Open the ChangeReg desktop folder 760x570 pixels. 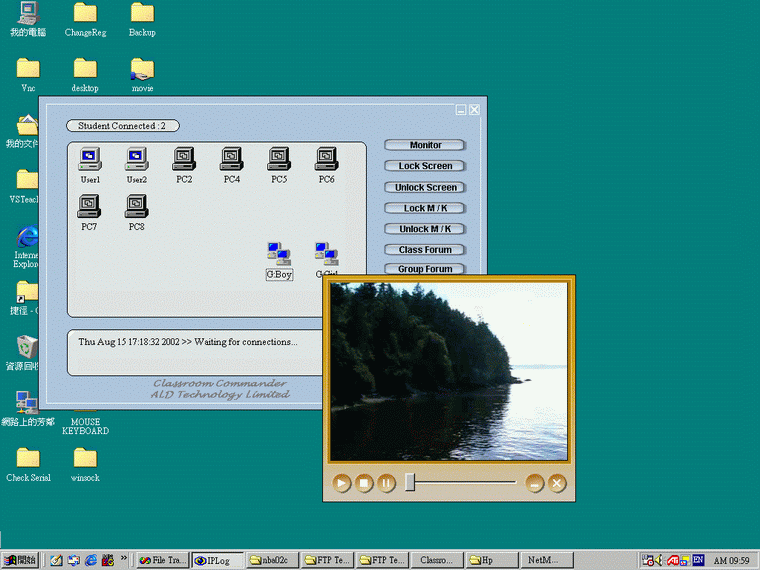85,14
